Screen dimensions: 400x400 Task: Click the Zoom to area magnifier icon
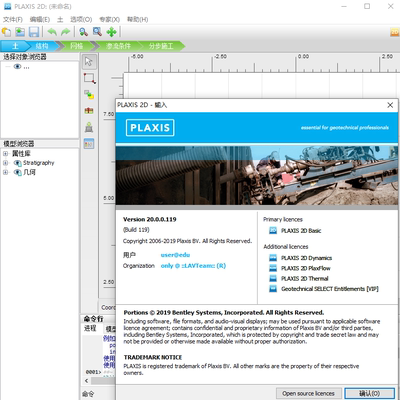tap(97, 32)
